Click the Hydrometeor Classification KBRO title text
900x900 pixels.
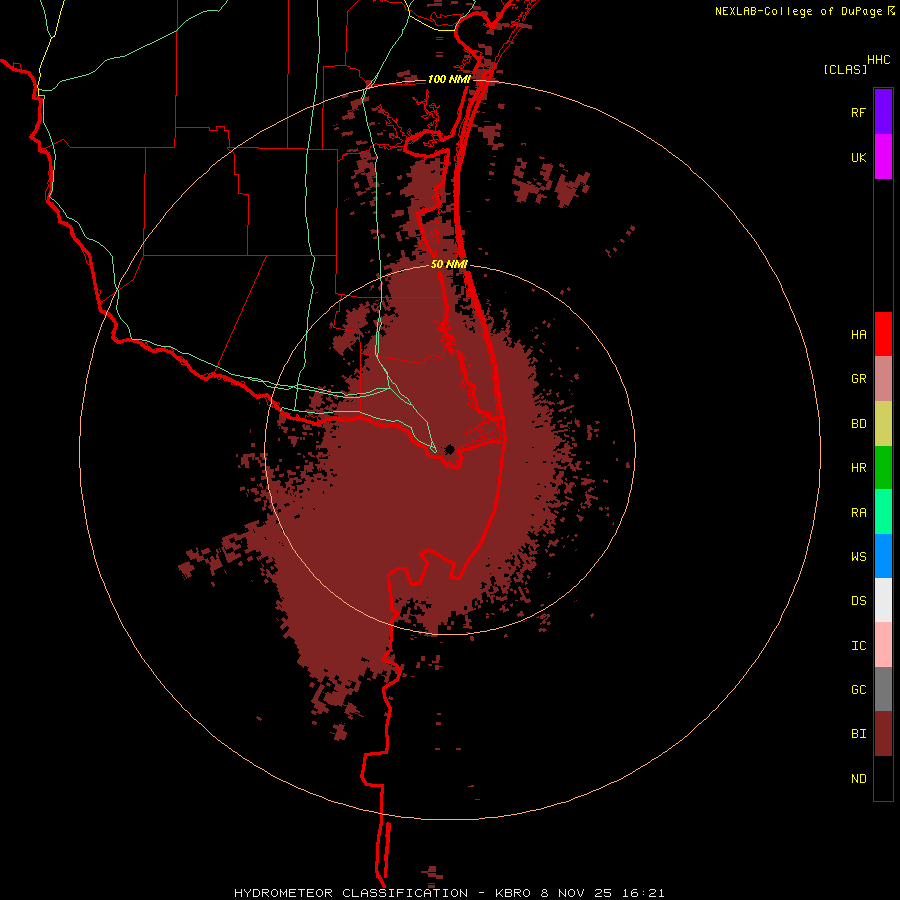tap(449, 893)
